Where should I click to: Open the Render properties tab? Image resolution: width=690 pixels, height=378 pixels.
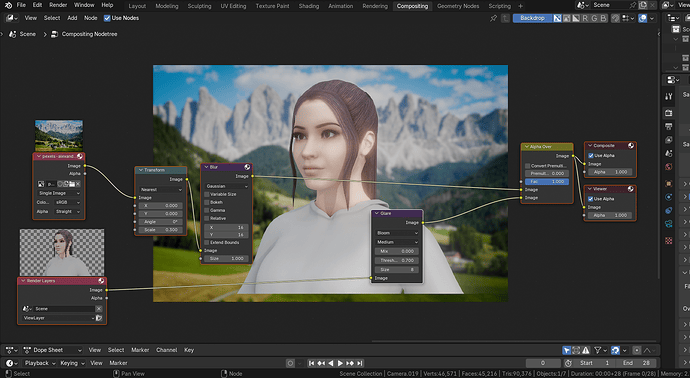668,113
